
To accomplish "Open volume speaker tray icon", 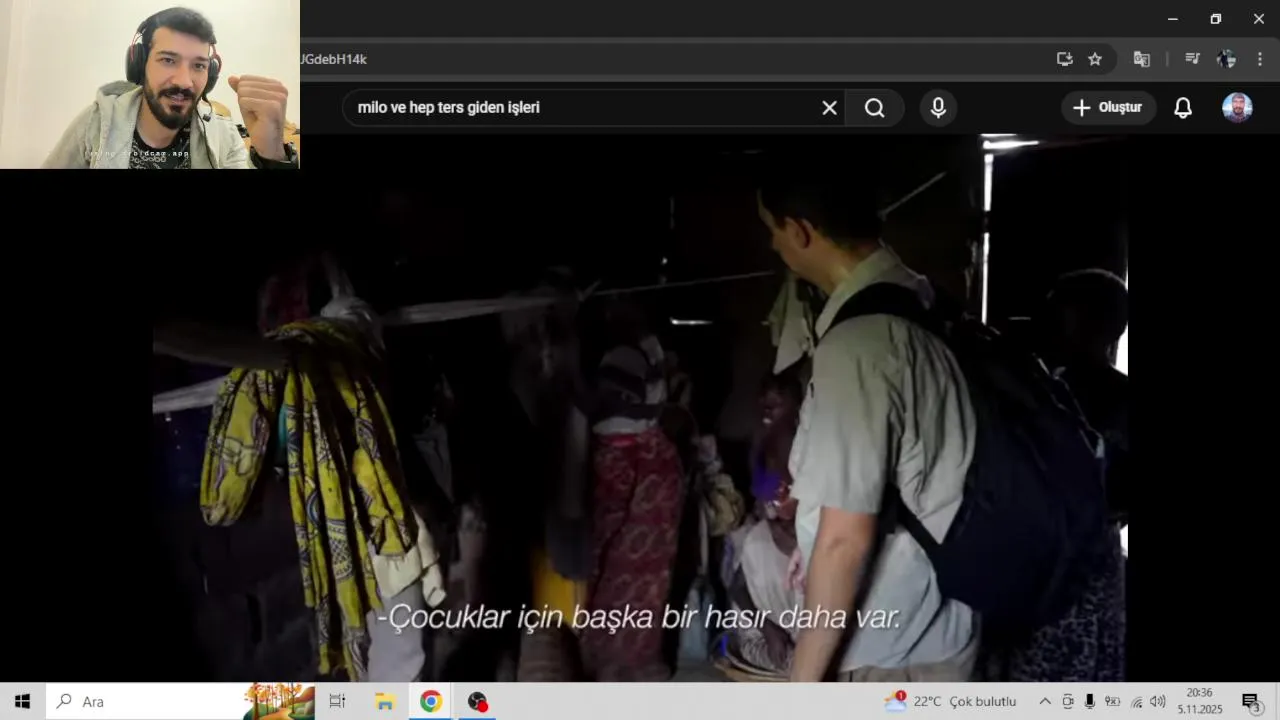I will (x=1158, y=701).
